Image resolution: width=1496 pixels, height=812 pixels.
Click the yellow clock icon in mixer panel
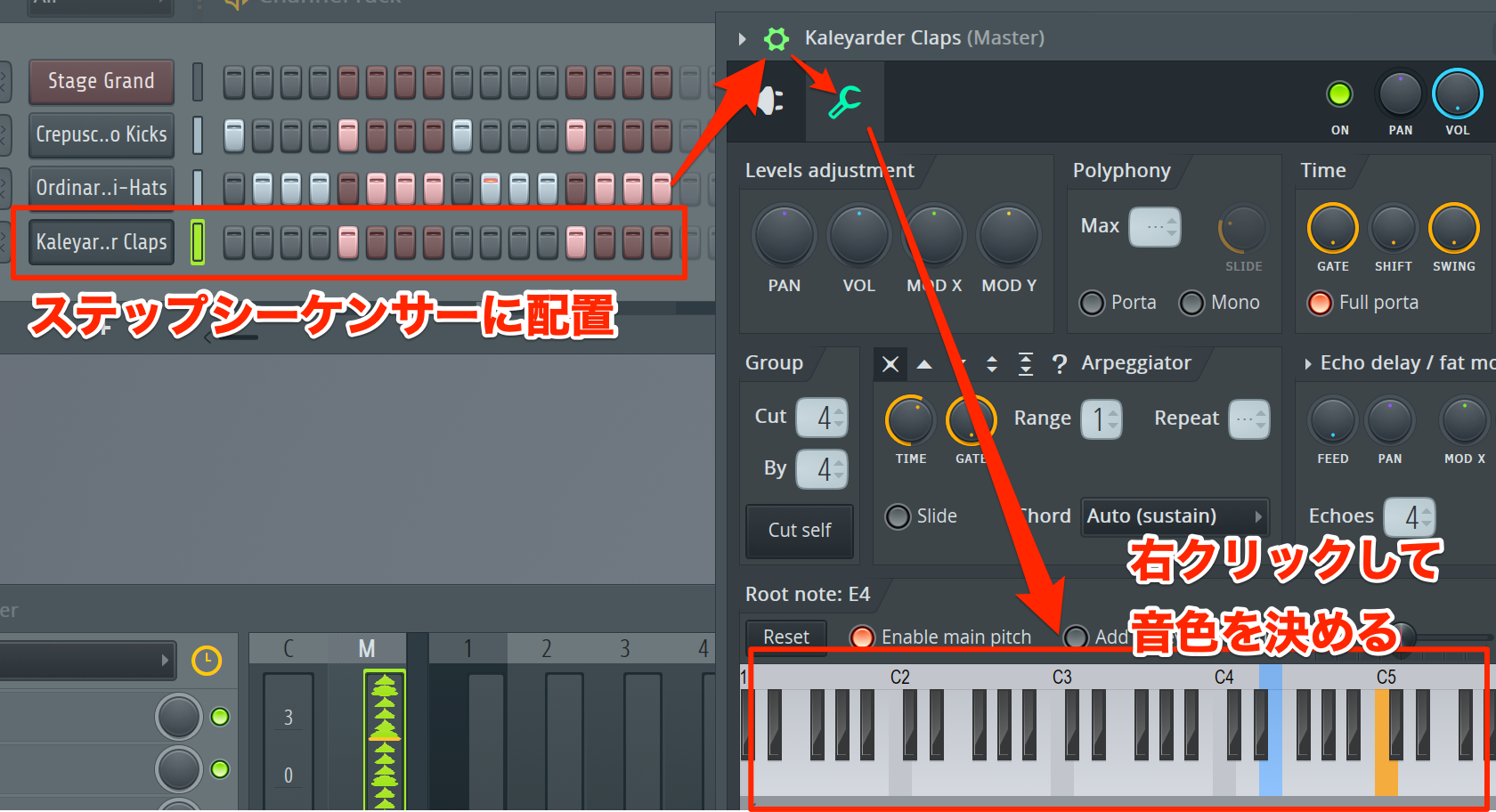click(207, 661)
